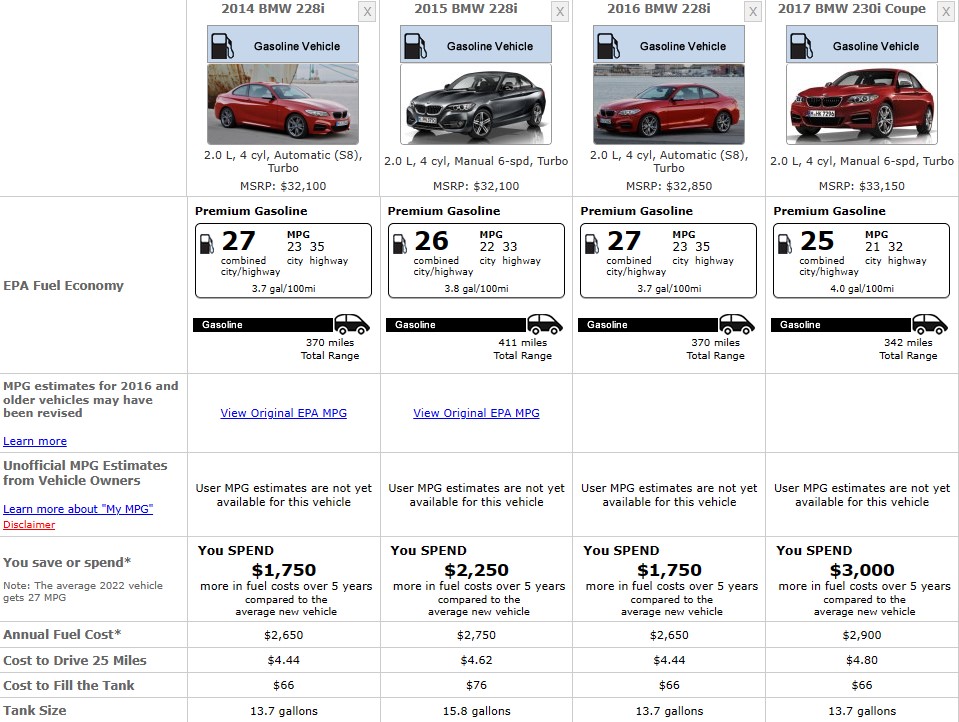This screenshot has height=722, width=959.
Task: Open View Original EPA MPG for 2014 228i
Action: coord(283,413)
